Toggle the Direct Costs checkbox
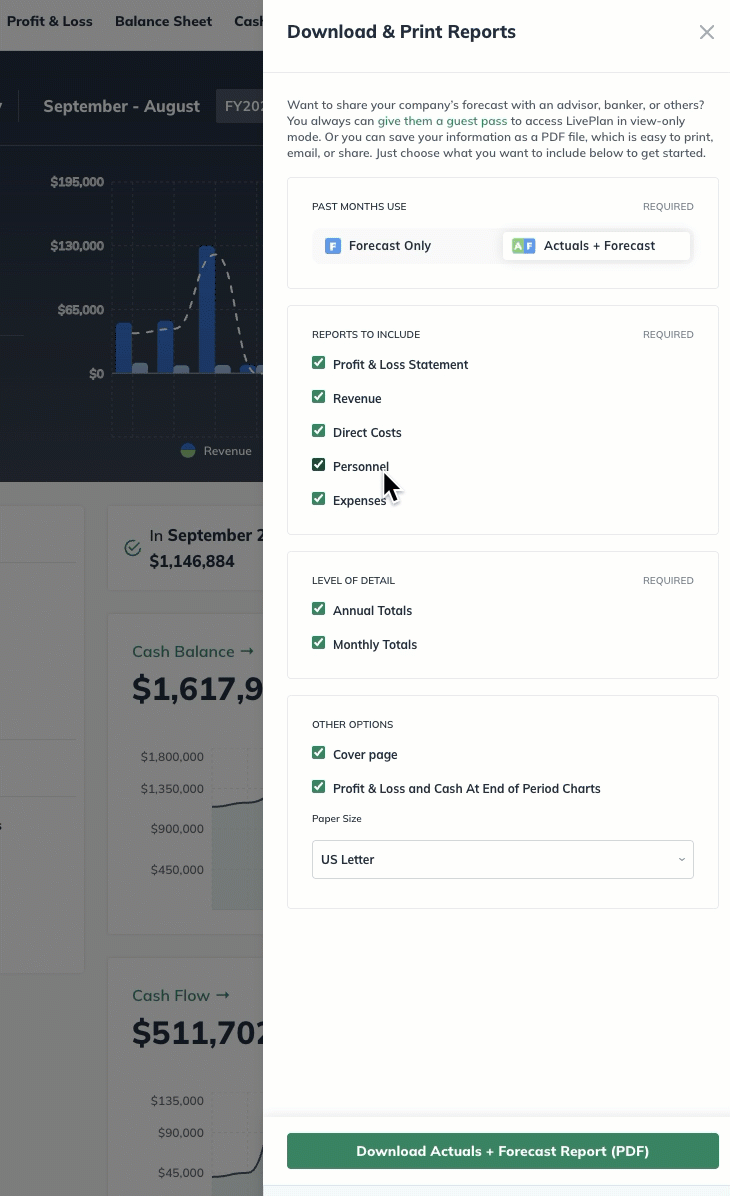Viewport: 730px width, 1196px height. tap(319, 432)
